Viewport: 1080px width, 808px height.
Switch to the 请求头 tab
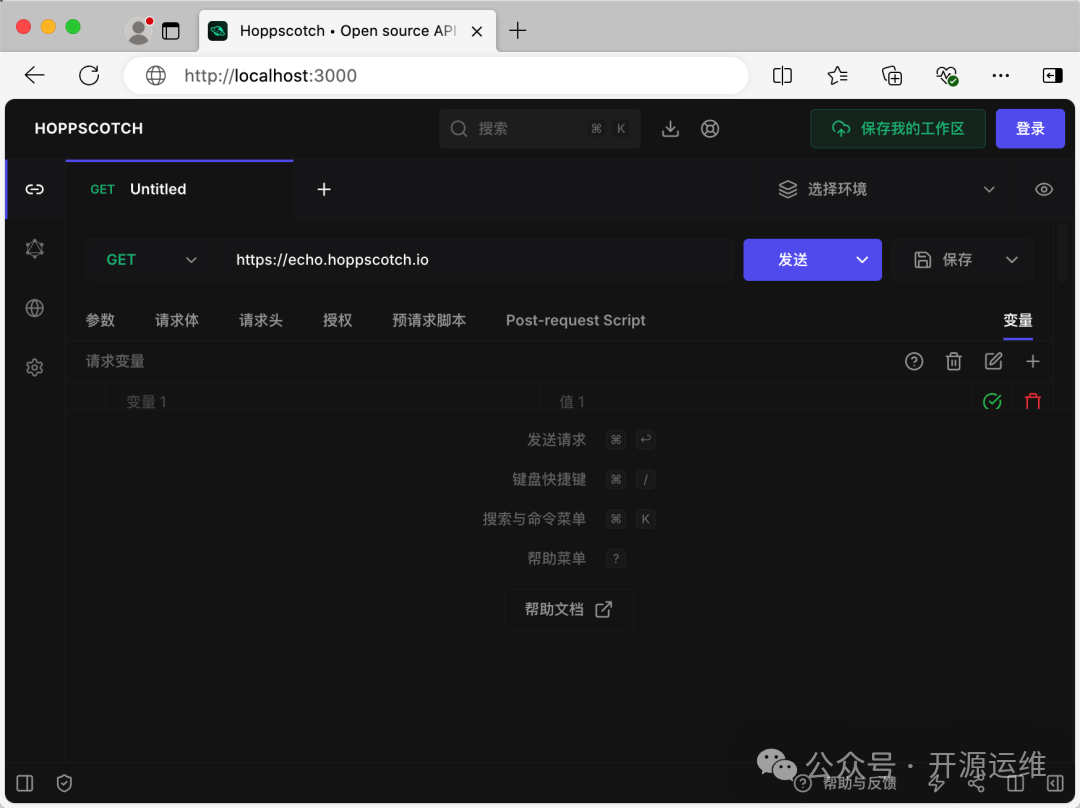click(x=260, y=320)
